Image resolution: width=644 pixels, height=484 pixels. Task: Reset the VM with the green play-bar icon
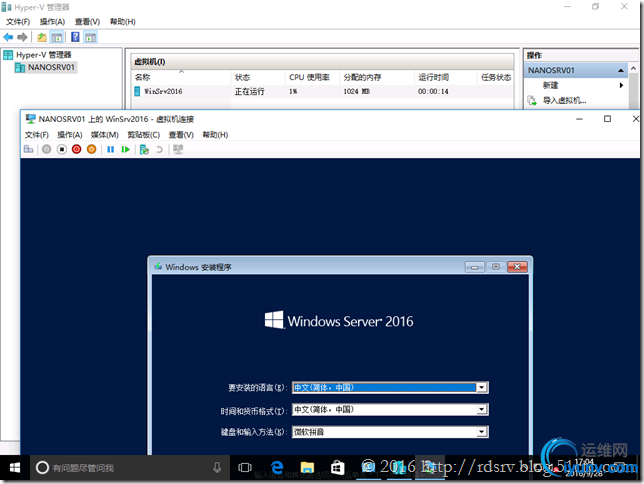pyautogui.click(x=126, y=149)
